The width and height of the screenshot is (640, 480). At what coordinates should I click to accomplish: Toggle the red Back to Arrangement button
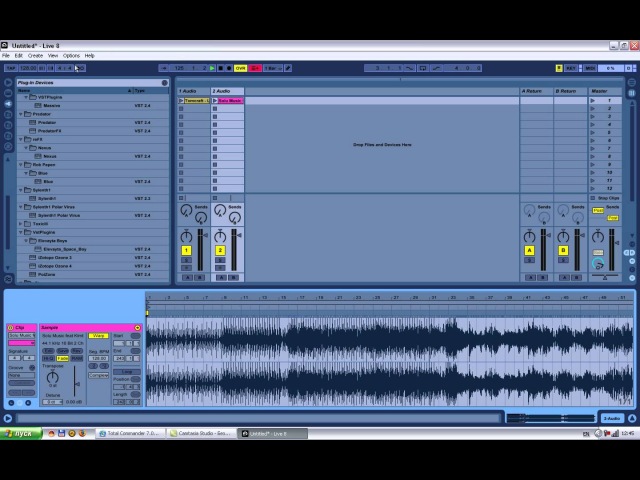(x=255, y=68)
